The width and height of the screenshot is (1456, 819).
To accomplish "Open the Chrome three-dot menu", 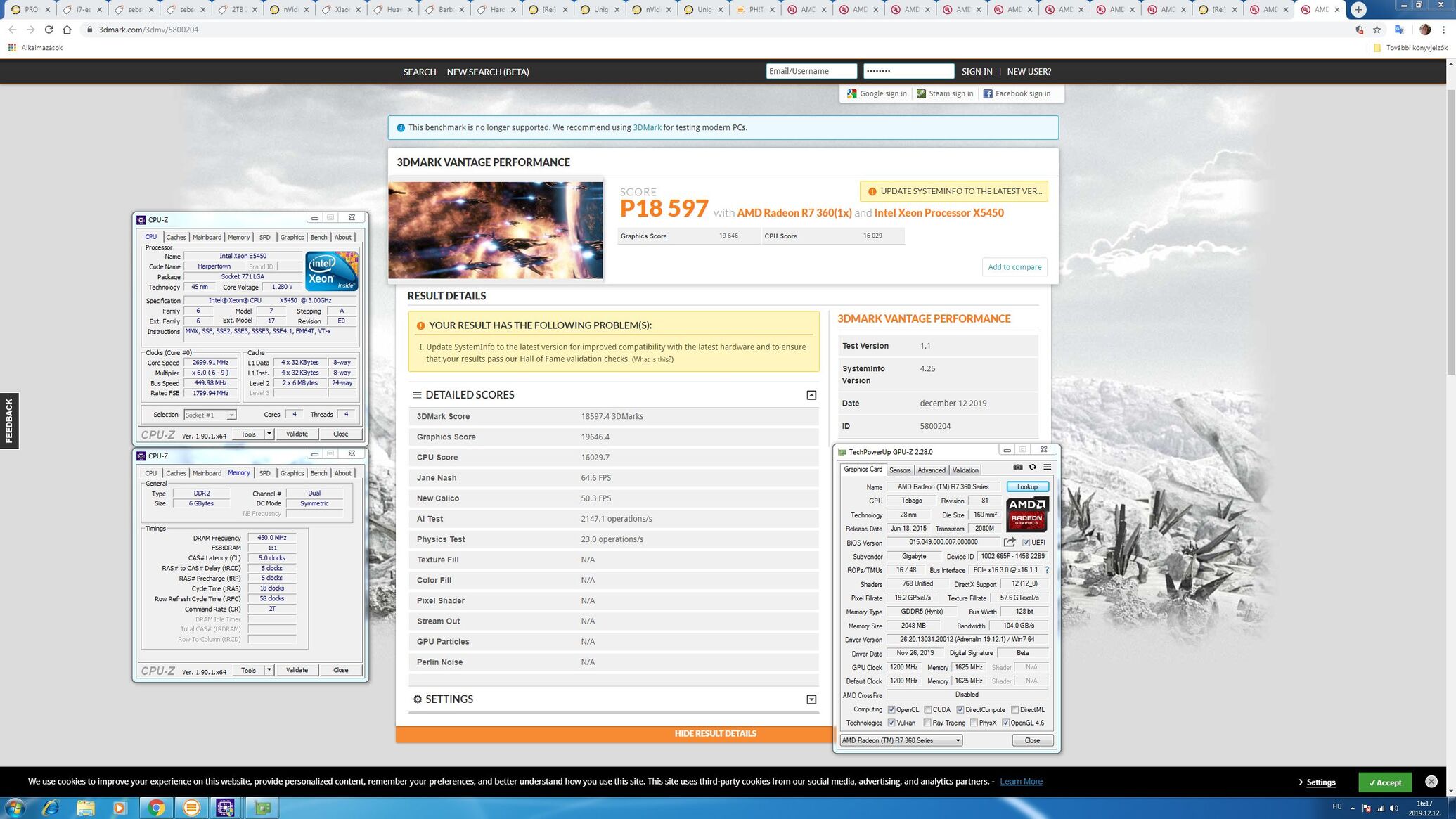I will [1443, 30].
